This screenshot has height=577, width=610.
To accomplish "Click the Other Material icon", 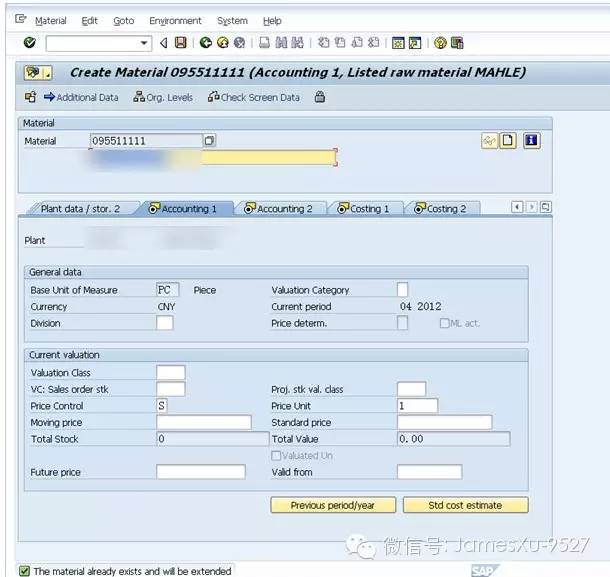I will [x=30, y=97].
